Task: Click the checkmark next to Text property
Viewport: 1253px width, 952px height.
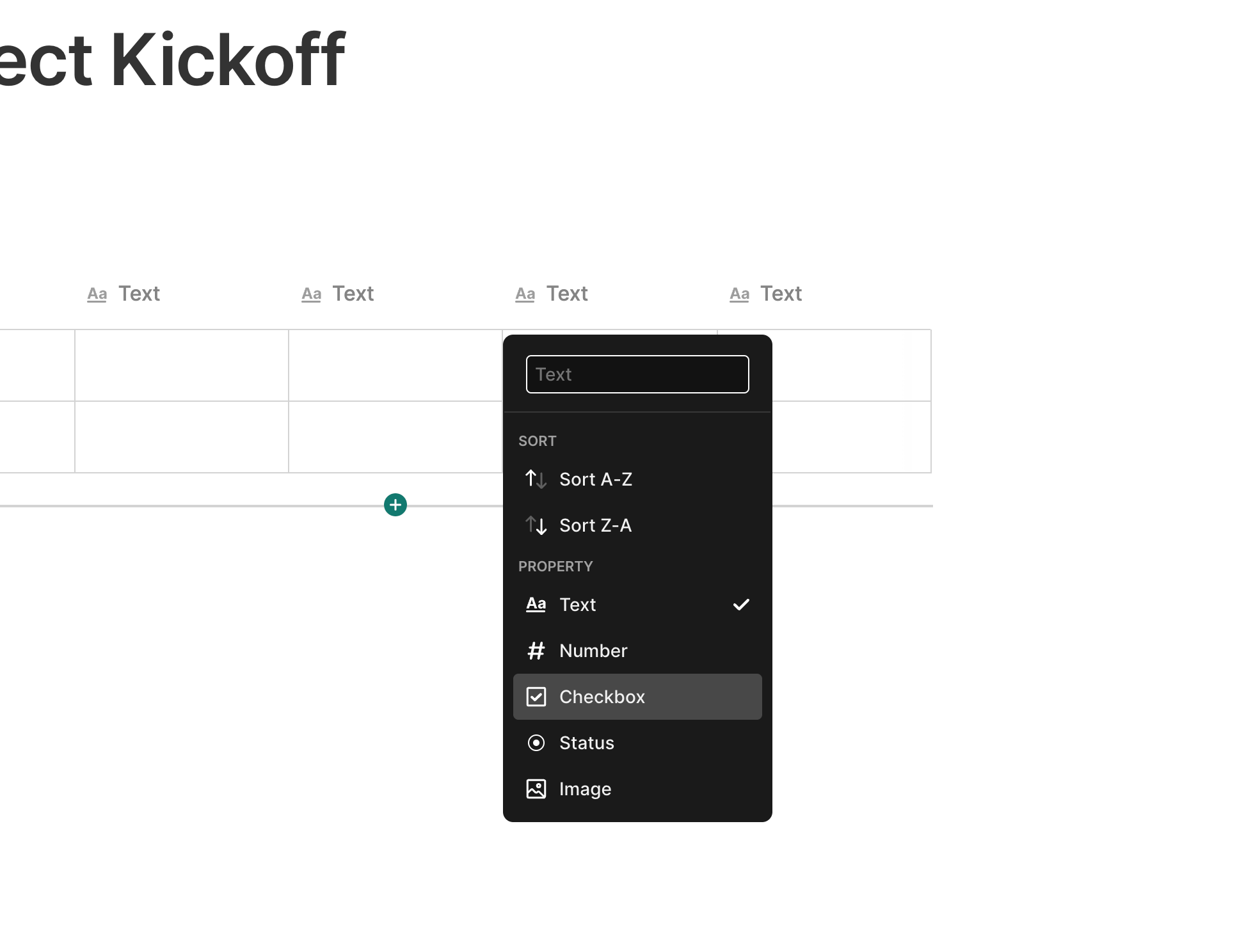Action: click(741, 605)
